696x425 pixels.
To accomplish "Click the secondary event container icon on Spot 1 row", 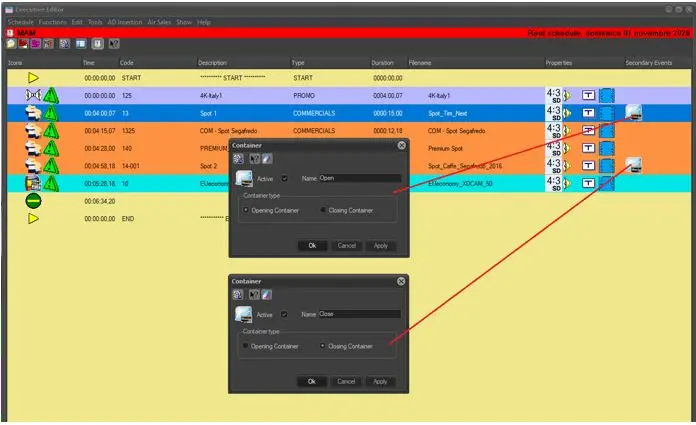I will pos(633,112).
